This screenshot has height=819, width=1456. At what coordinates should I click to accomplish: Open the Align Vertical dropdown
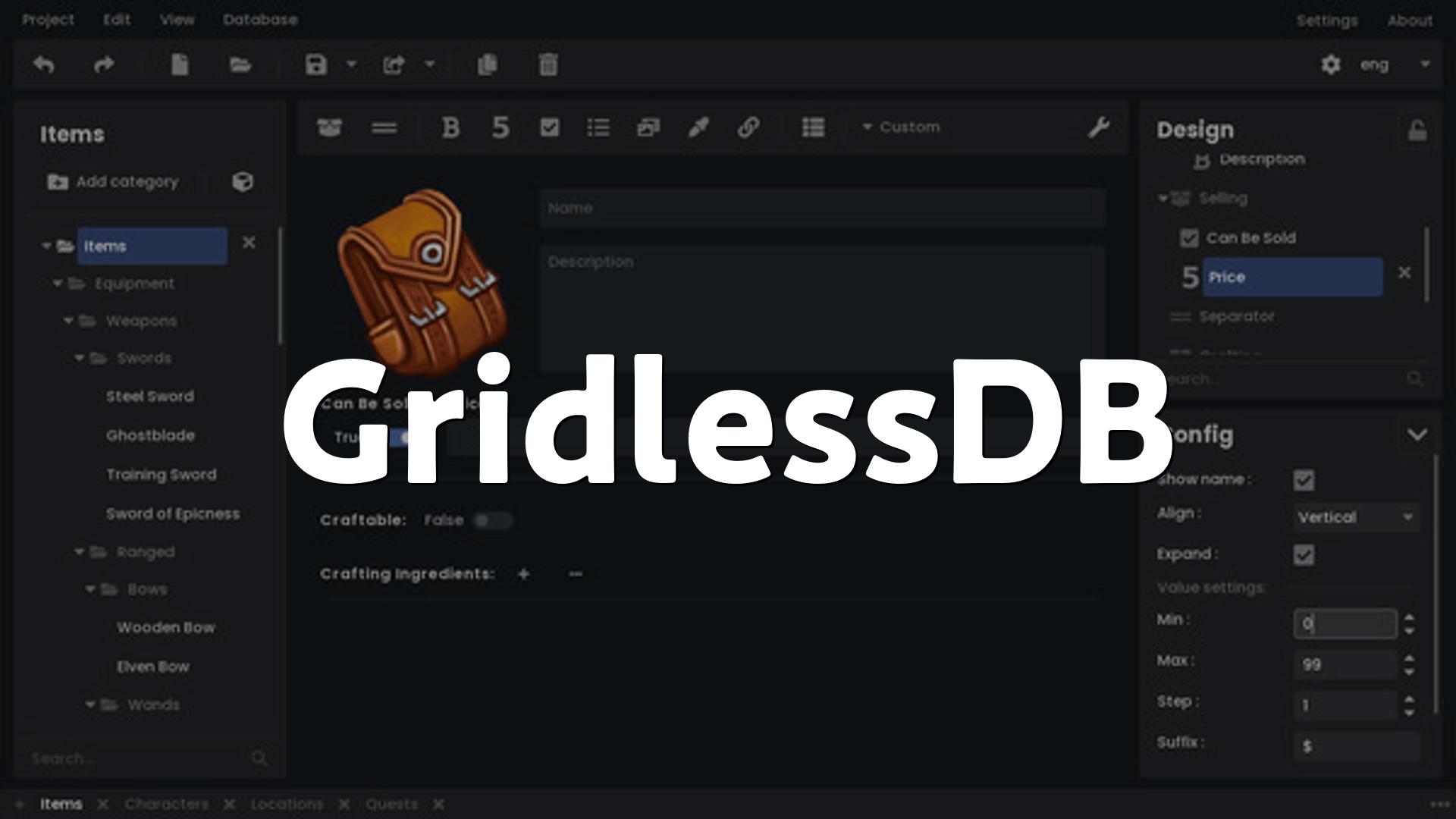click(1356, 517)
